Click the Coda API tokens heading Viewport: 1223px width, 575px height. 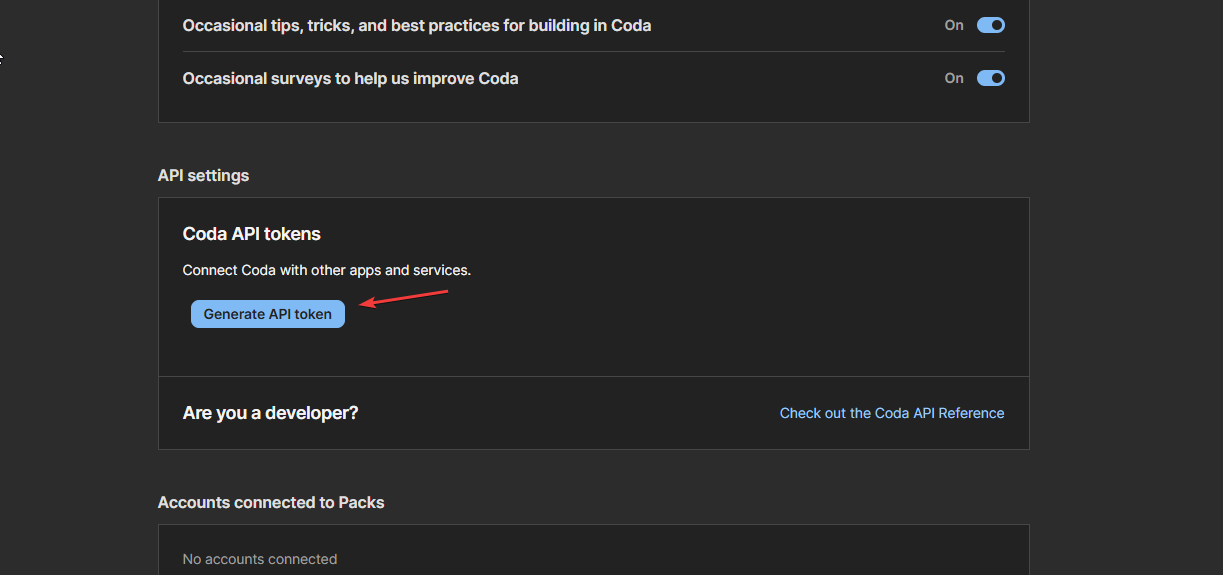coord(251,234)
